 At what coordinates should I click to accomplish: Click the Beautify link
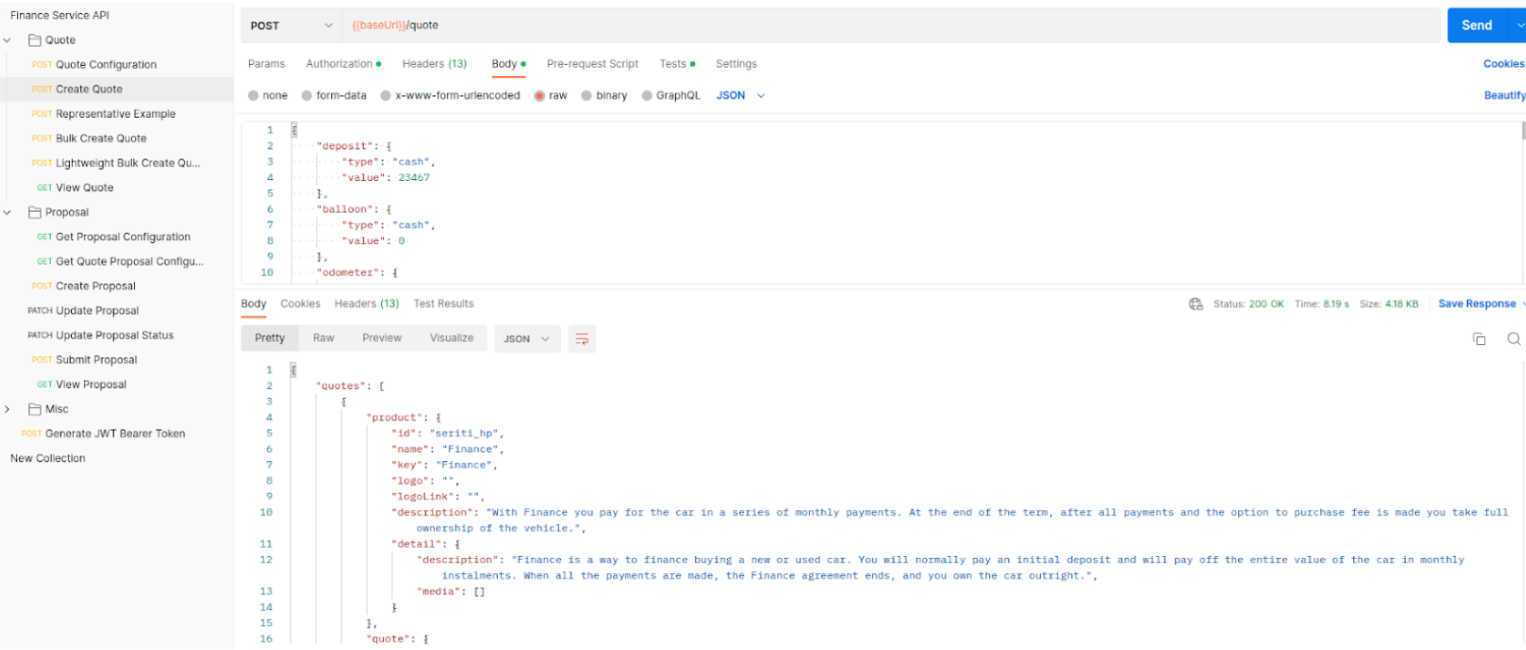[1505, 96]
